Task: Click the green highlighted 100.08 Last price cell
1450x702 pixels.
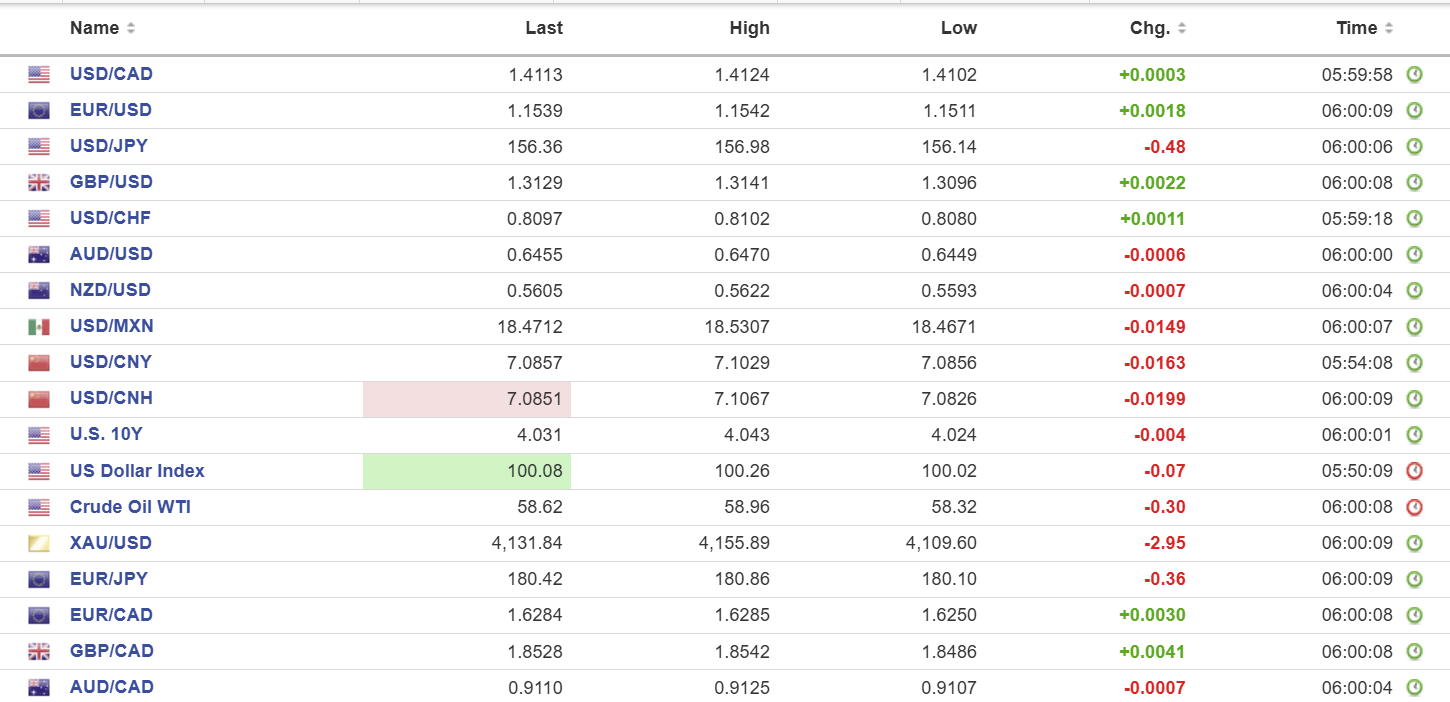Action: tap(467, 471)
